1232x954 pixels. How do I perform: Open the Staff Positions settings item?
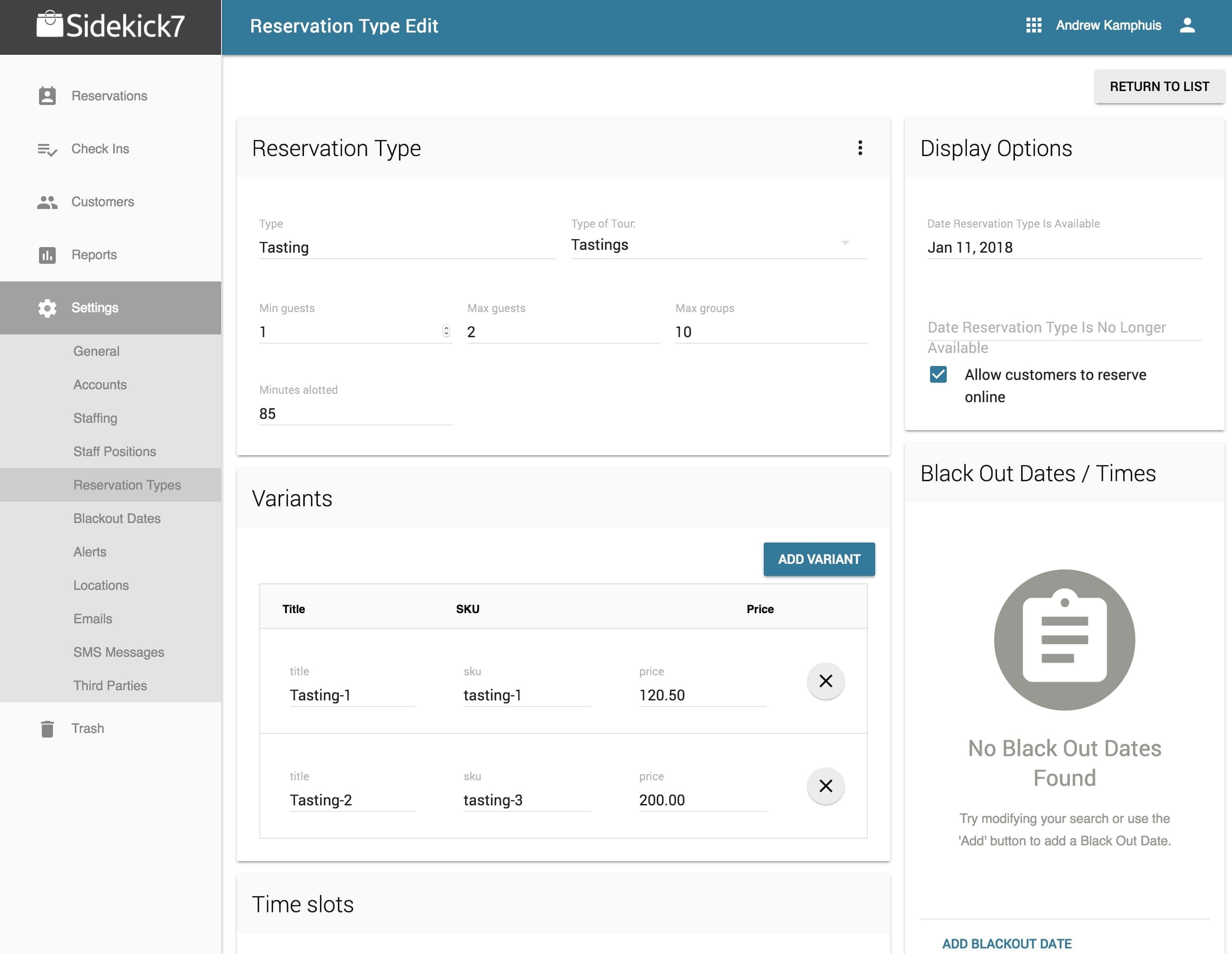coord(114,451)
